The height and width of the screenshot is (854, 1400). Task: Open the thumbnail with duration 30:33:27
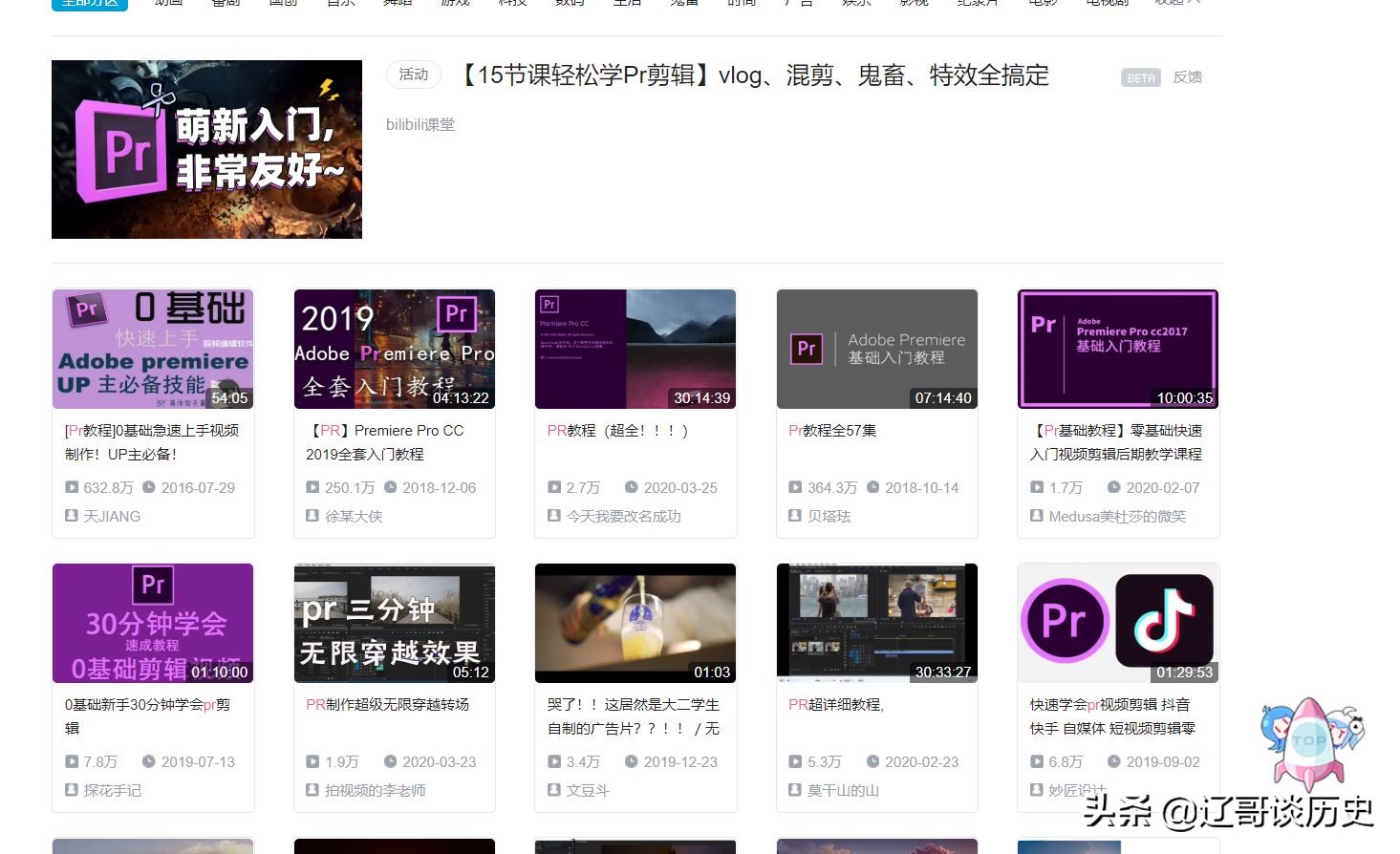(x=877, y=624)
